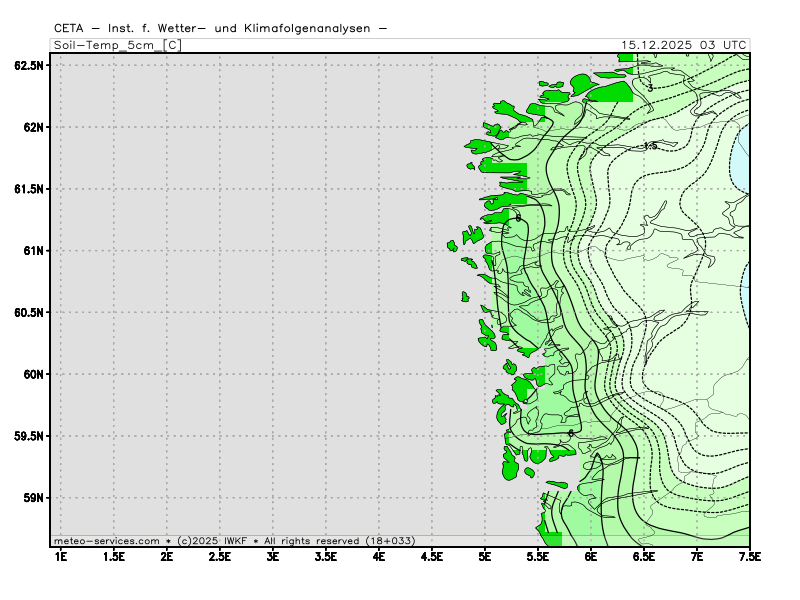Click the 4E longitude axis label
800x600 pixels.
pyautogui.click(x=379, y=556)
